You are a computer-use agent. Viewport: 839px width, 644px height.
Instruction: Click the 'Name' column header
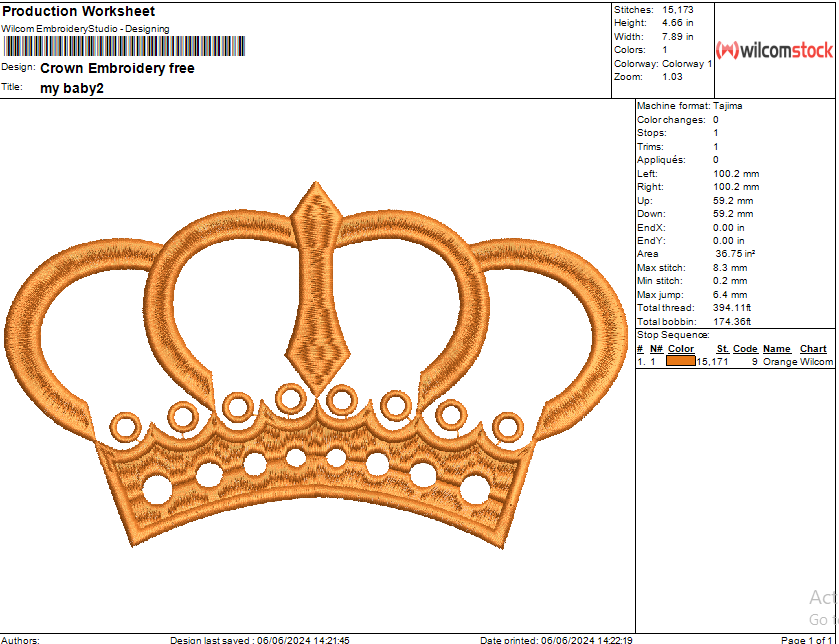coord(777,349)
